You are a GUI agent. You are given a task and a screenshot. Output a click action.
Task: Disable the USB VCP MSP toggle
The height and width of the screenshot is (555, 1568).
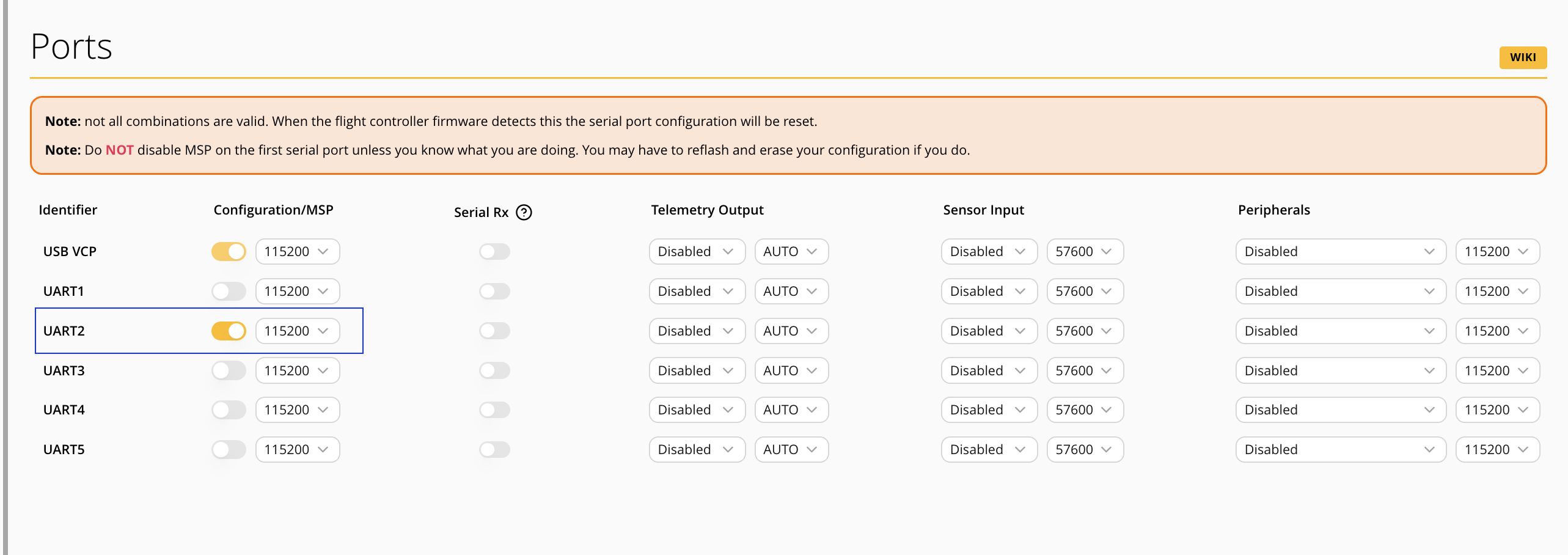click(x=229, y=251)
